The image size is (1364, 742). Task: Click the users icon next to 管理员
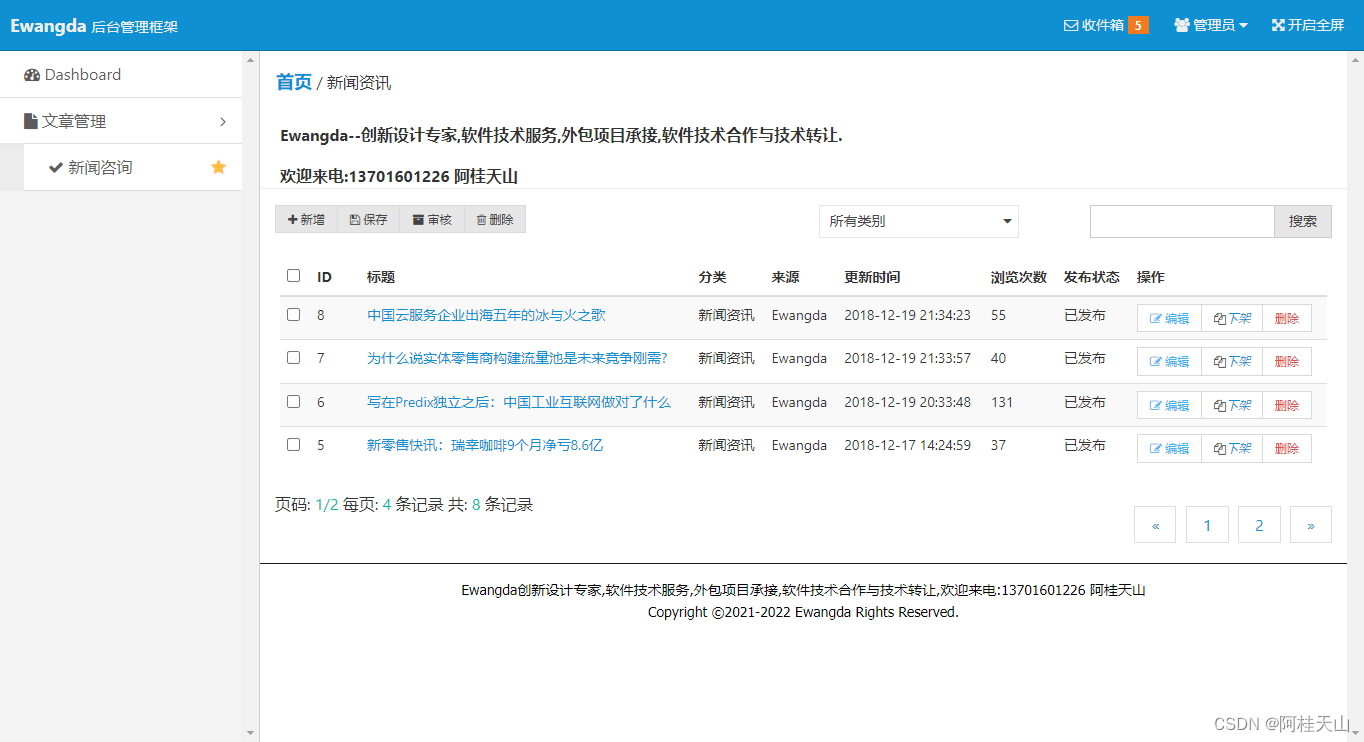tap(1182, 25)
